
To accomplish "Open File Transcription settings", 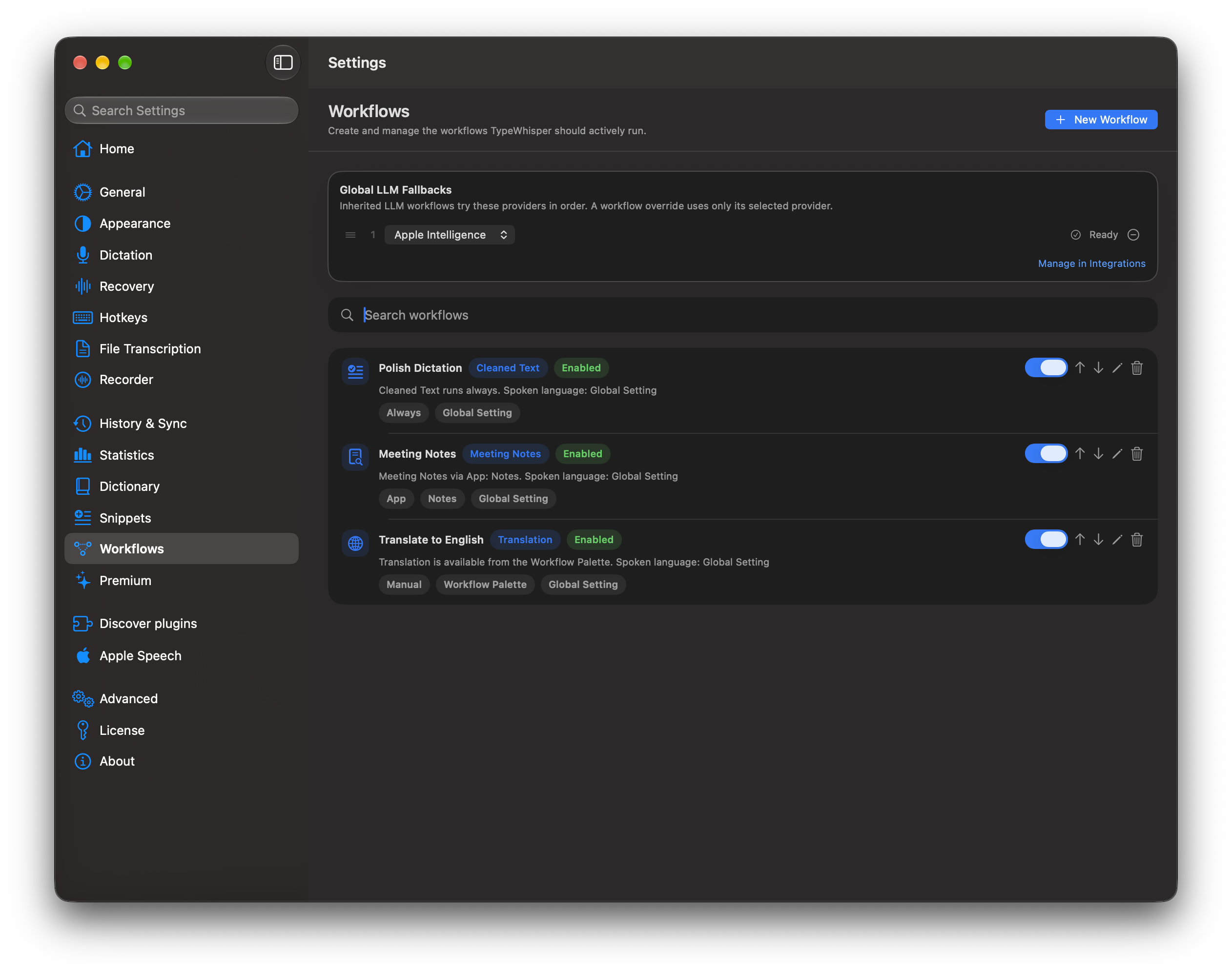I will [182, 348].
